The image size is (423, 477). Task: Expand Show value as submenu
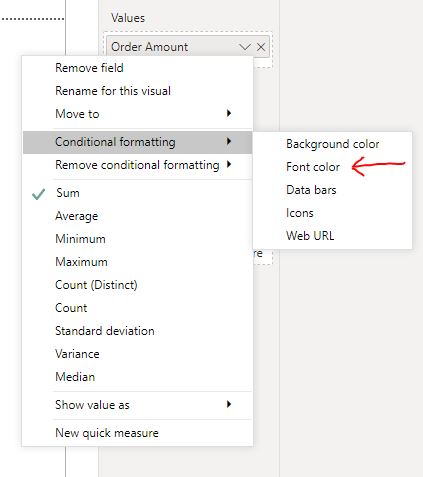[x=137, y=405]
